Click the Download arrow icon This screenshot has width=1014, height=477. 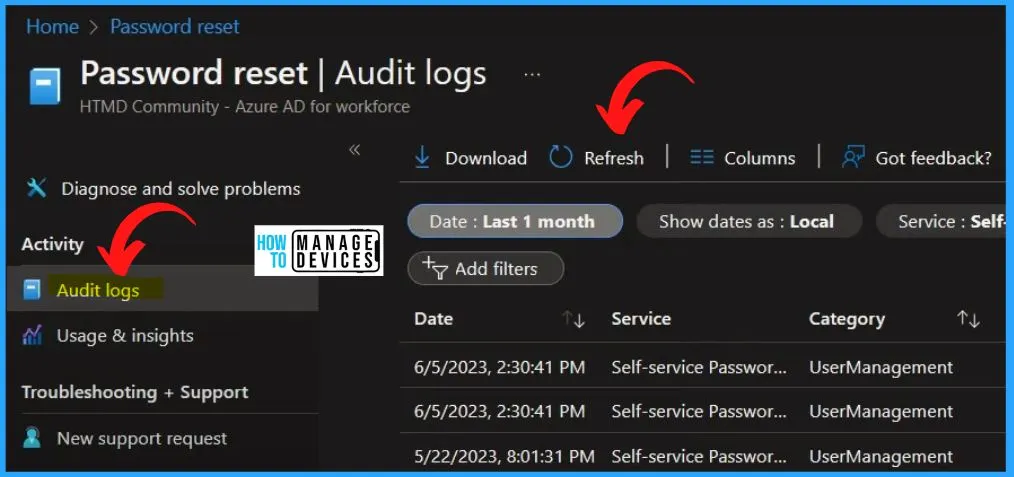pyautogui.click(x=422, y=158)
